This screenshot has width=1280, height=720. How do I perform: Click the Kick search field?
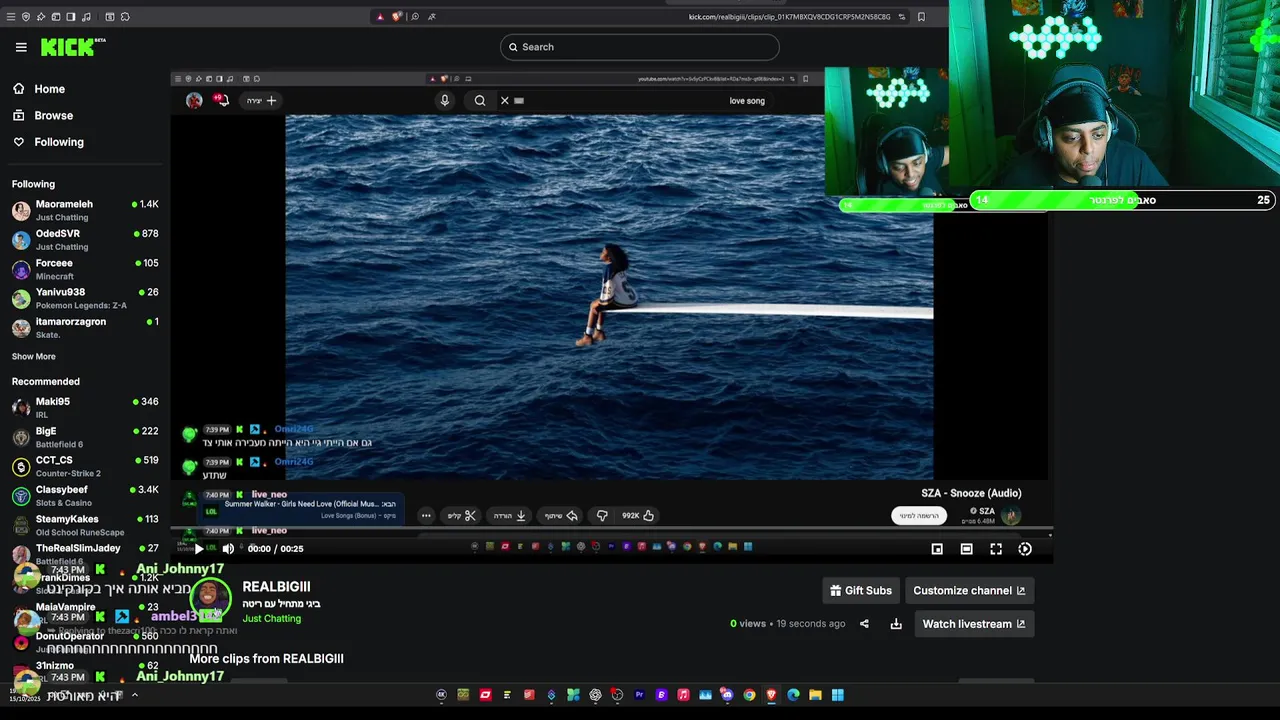640,47
